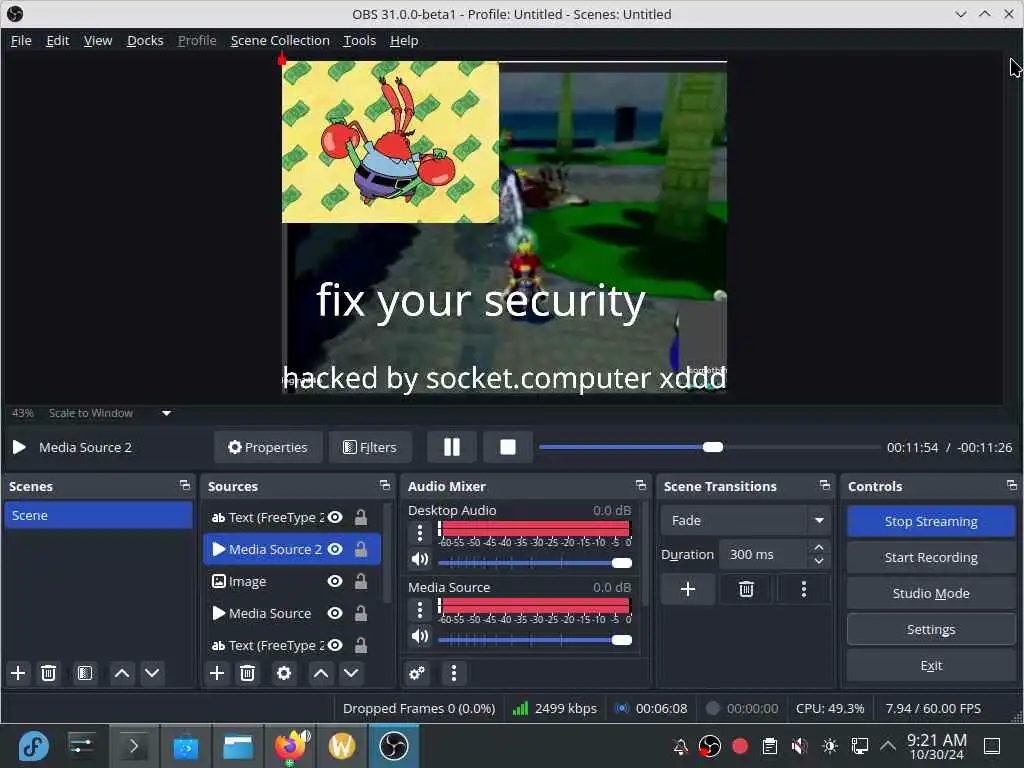Lock the Image source
The image size is (1024, 768).
360,581
